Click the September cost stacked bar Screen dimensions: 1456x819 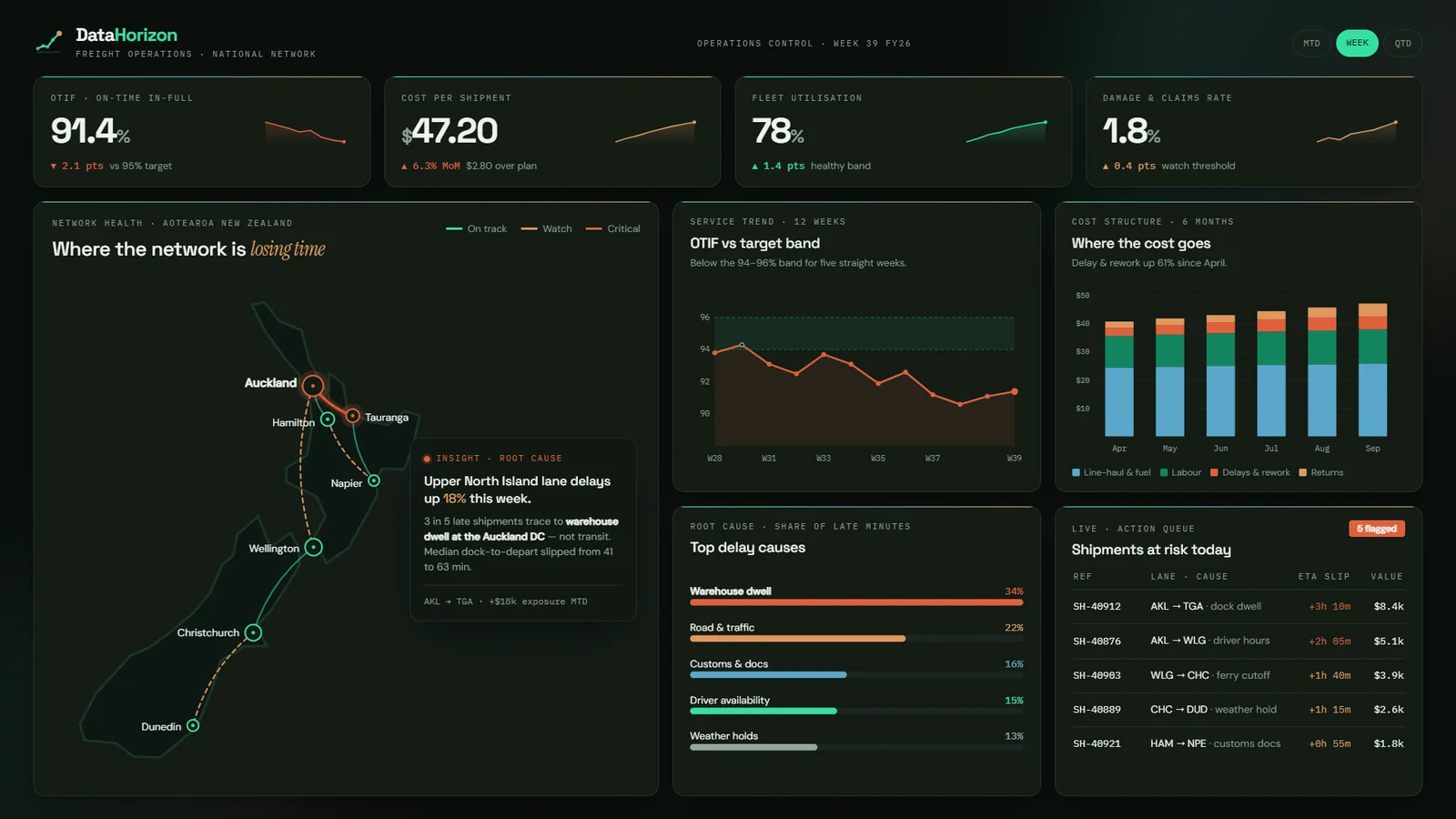point(1372,369)
